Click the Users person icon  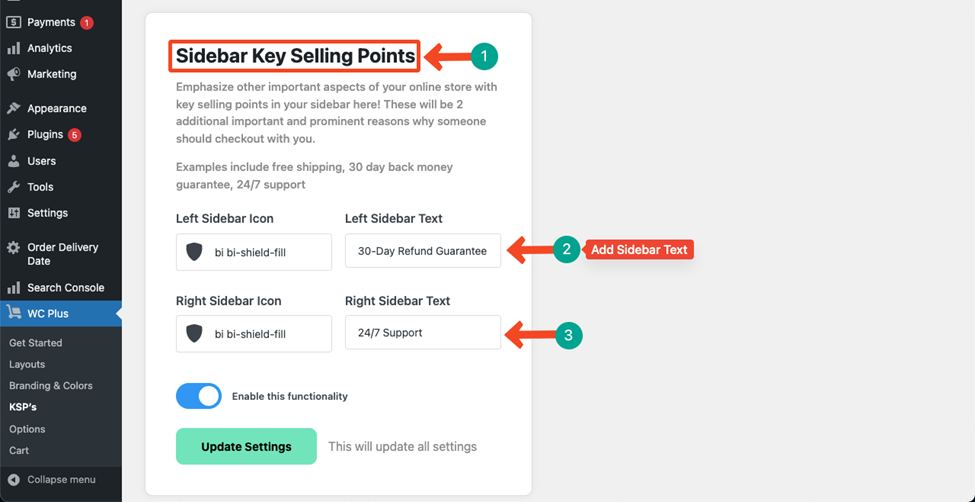click(x=14, y=161)
